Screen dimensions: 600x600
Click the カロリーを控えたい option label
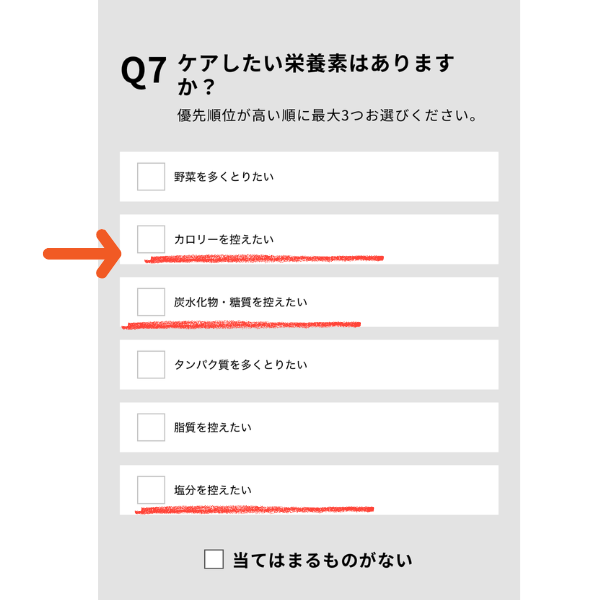(x=223, y=240)
